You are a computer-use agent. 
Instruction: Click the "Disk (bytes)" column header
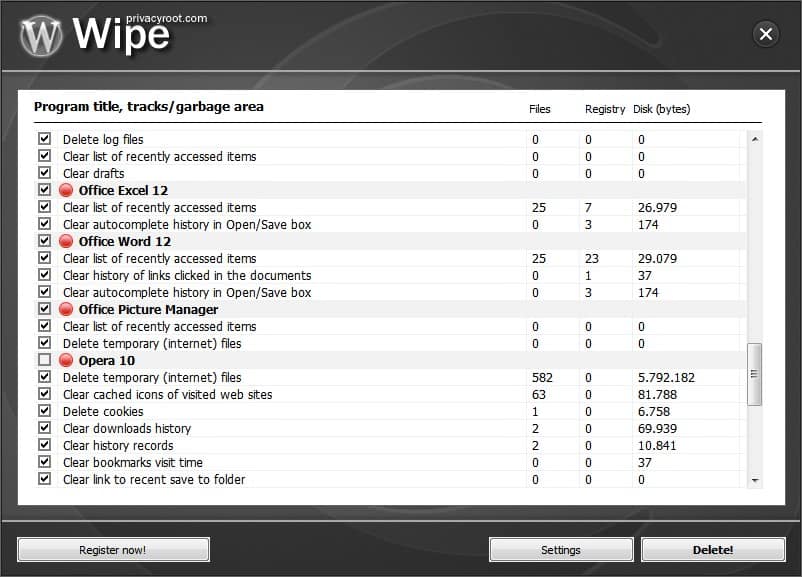point(662,109)
